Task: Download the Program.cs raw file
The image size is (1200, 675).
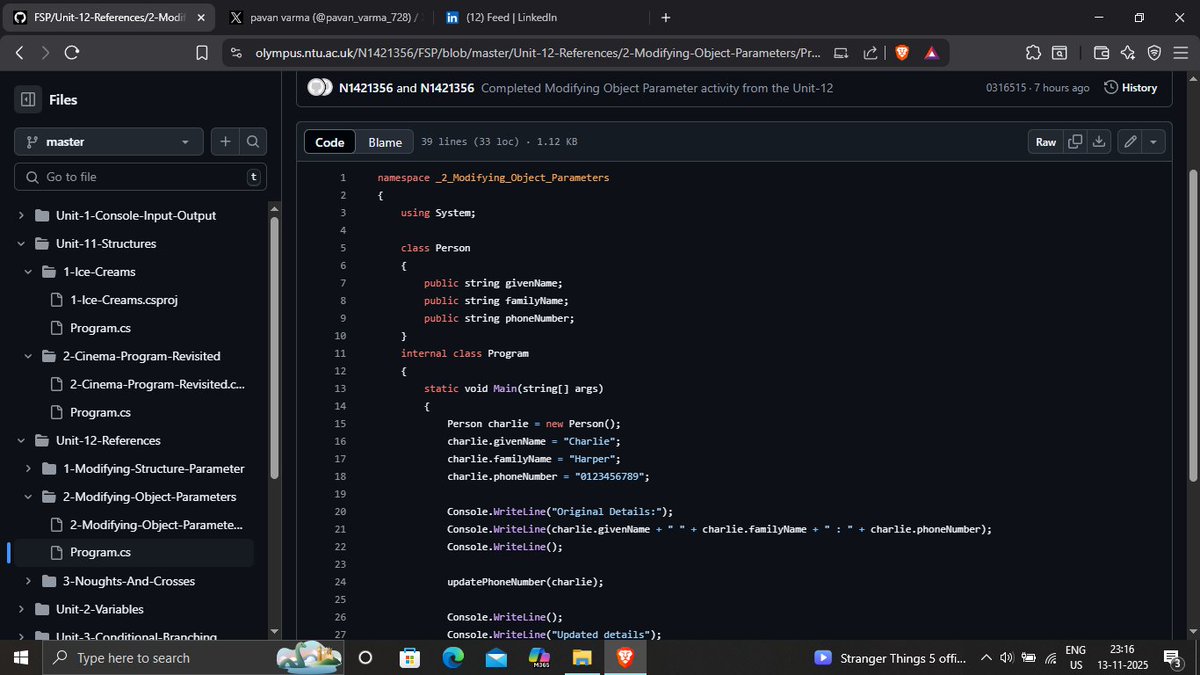Action: tap(1098, 141)
